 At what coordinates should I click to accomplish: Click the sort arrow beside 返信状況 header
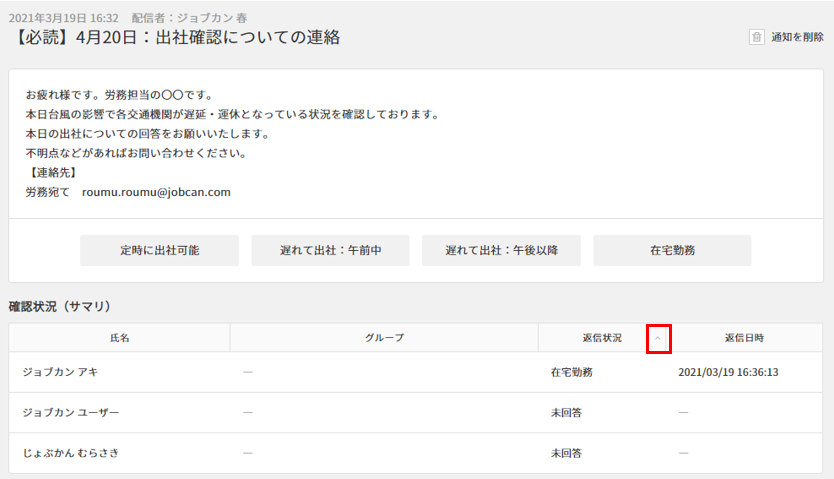657,338
